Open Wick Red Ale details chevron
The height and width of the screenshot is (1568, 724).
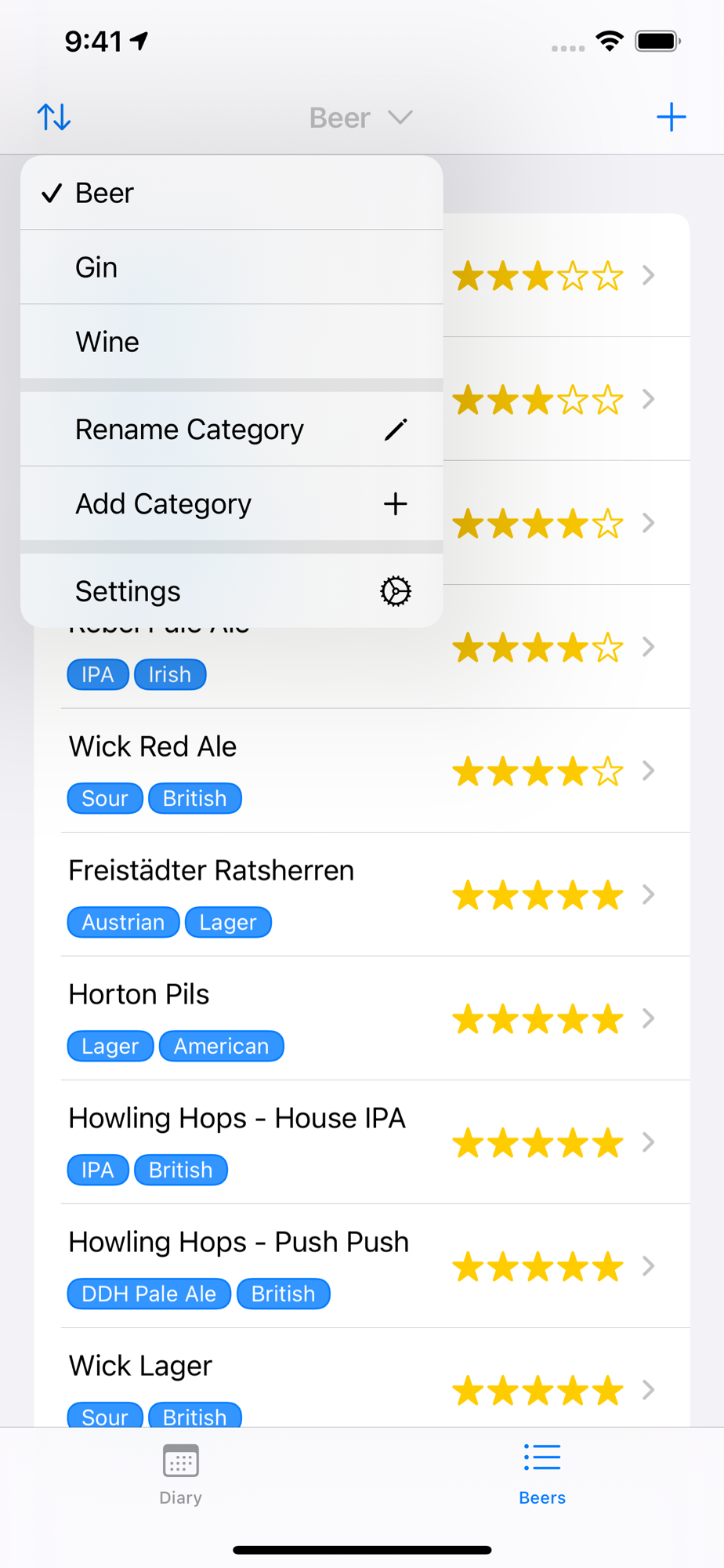pos(648,771)
